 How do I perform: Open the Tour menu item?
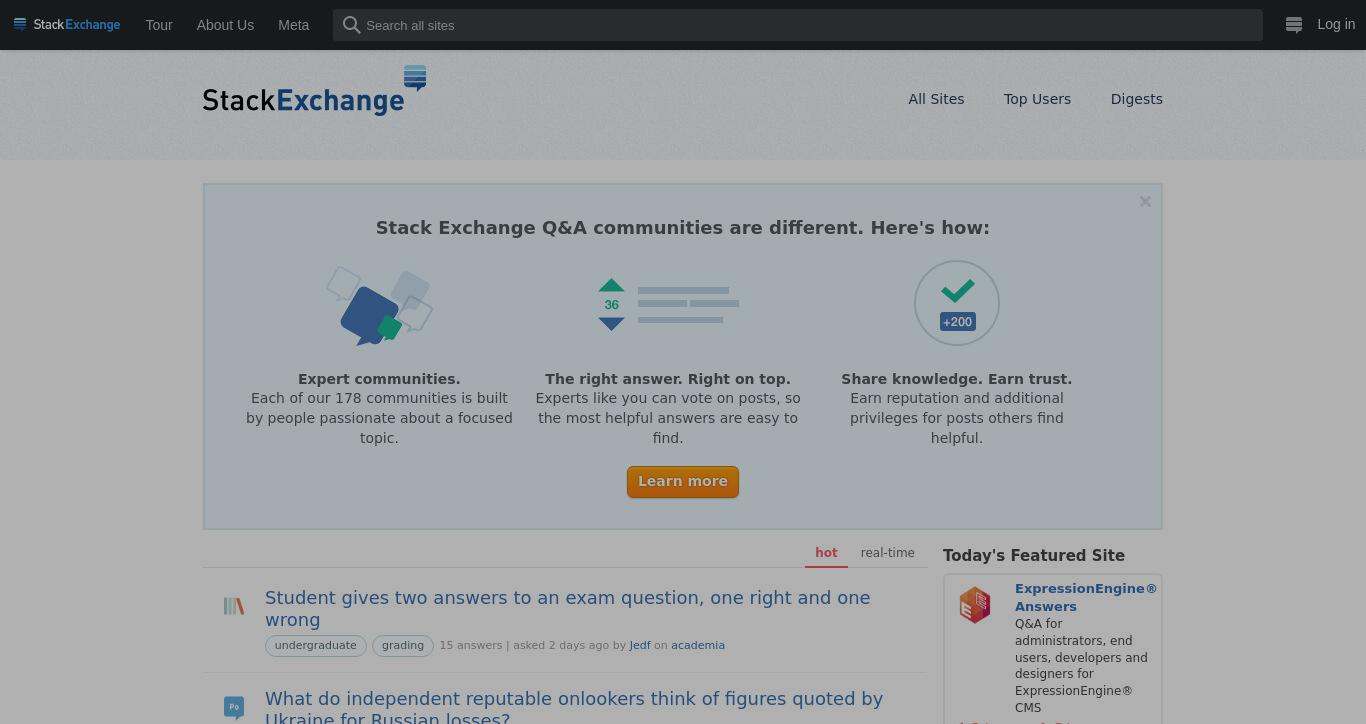(159, 25)
